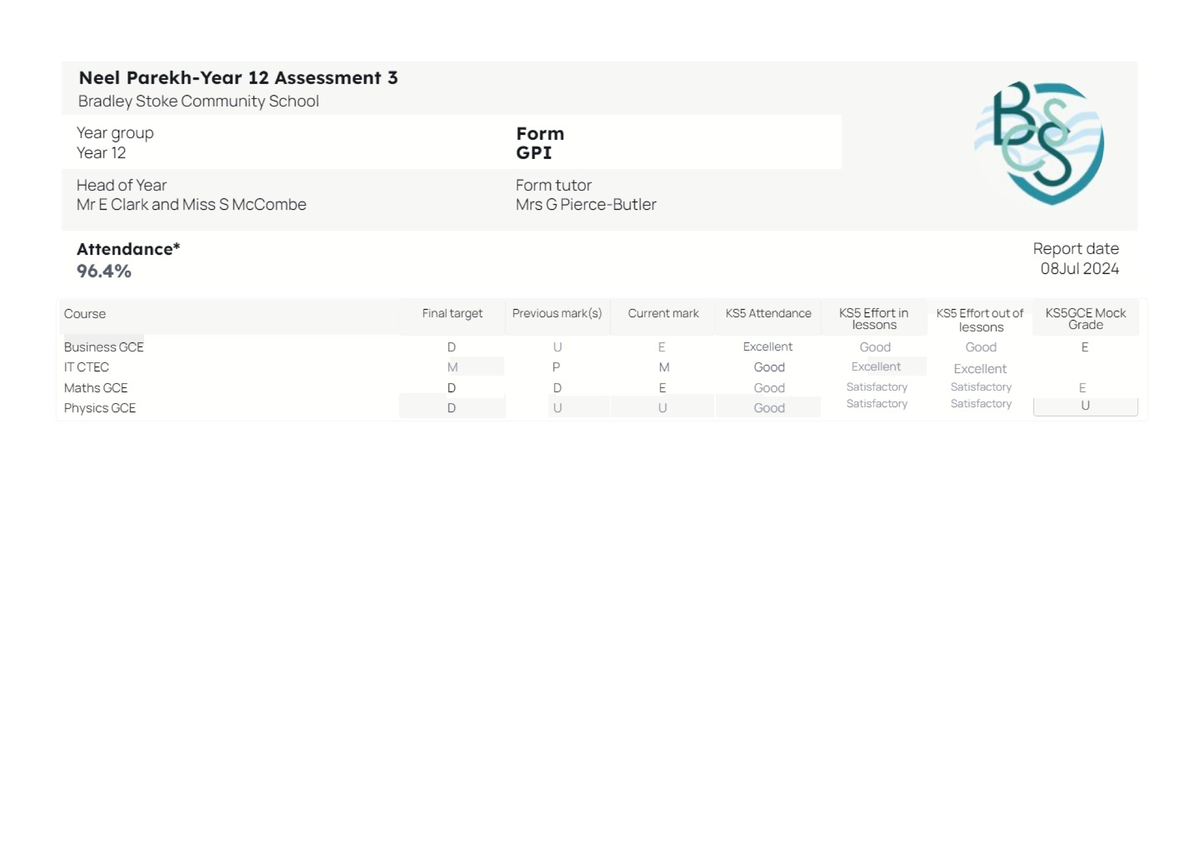Click the Current mark column header
Image resolution: width=1200 pixels, height=848 pixels.
(662, 313)
